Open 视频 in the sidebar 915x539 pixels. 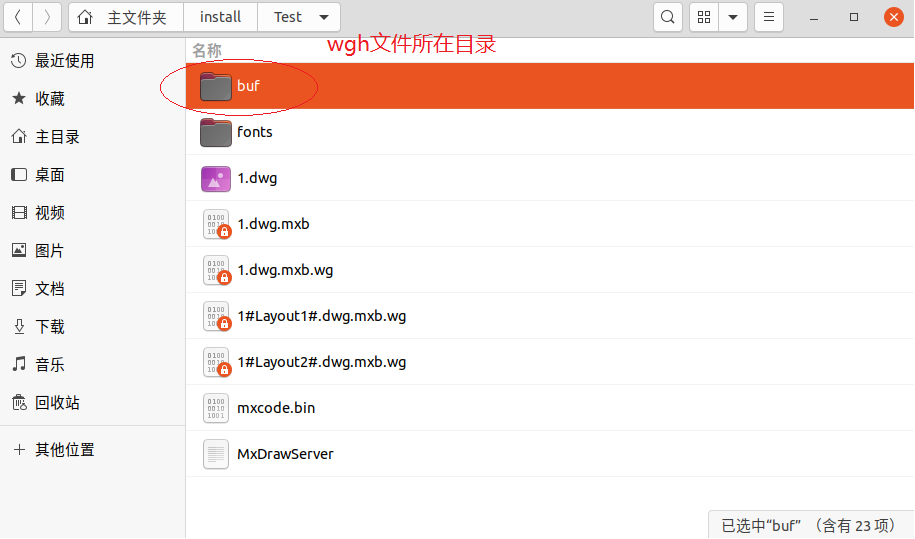coord(93,212)
